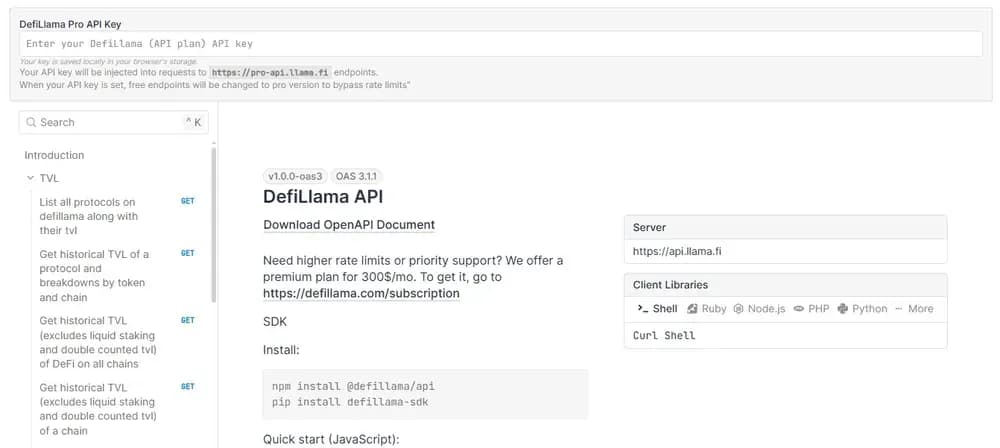Choose the Ruby client library icon
Screen dimensions: 1000x448
point(692,309)
